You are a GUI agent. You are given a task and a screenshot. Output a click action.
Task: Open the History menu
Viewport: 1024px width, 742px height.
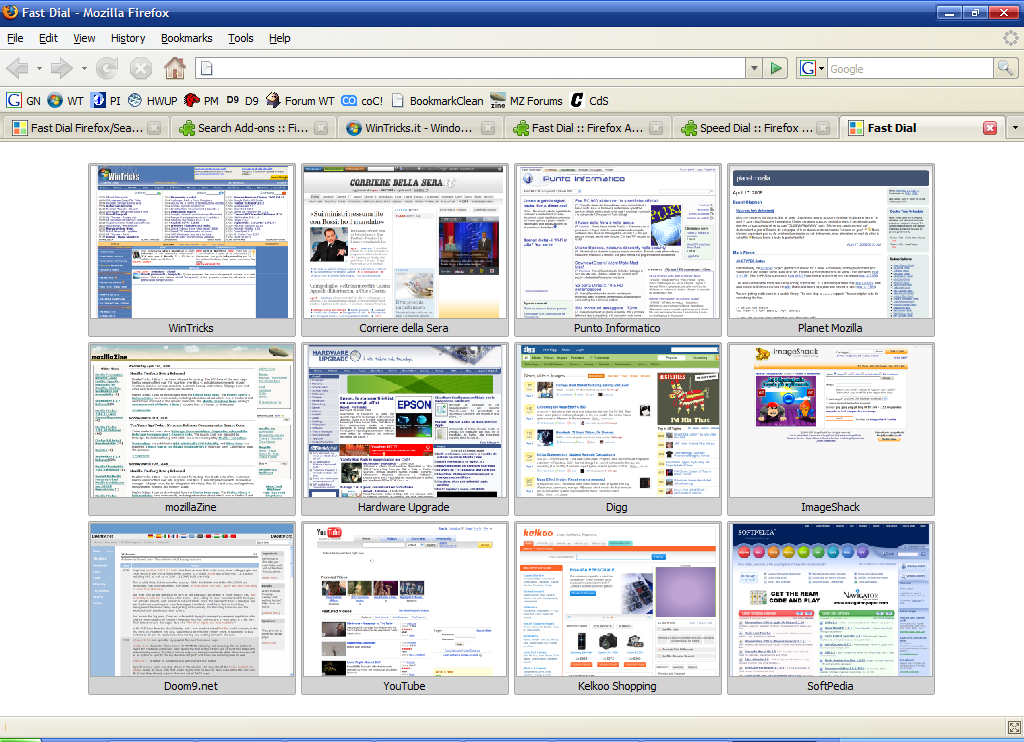128,38
